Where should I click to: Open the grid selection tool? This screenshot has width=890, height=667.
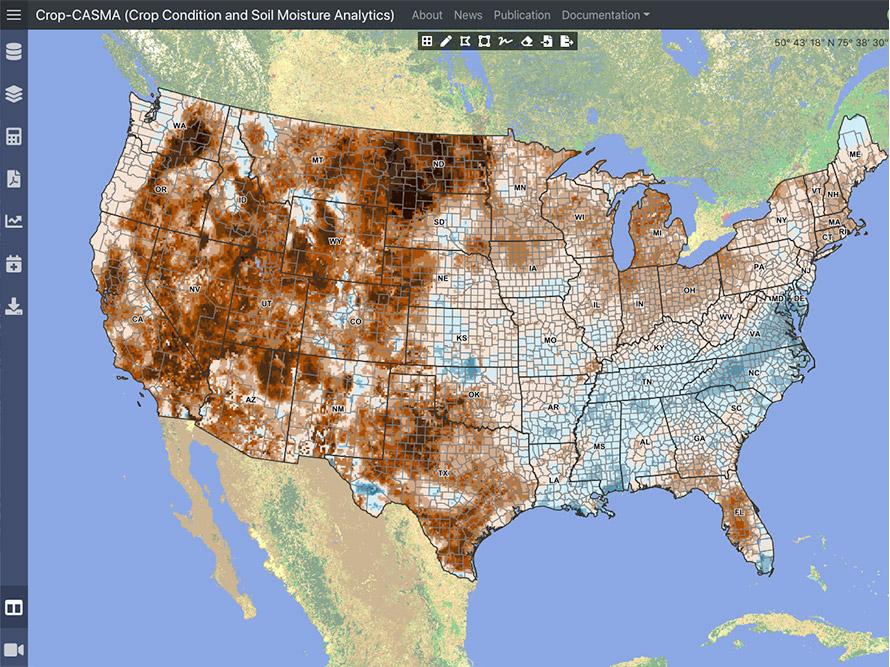tap(427, 41)
